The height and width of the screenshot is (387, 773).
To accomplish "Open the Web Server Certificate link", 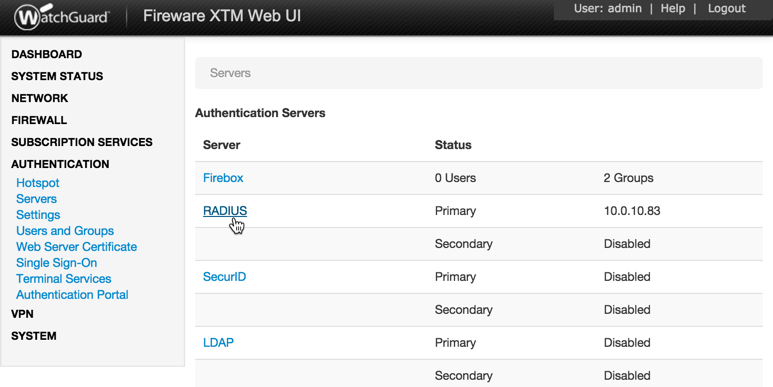I will (76, 246).
